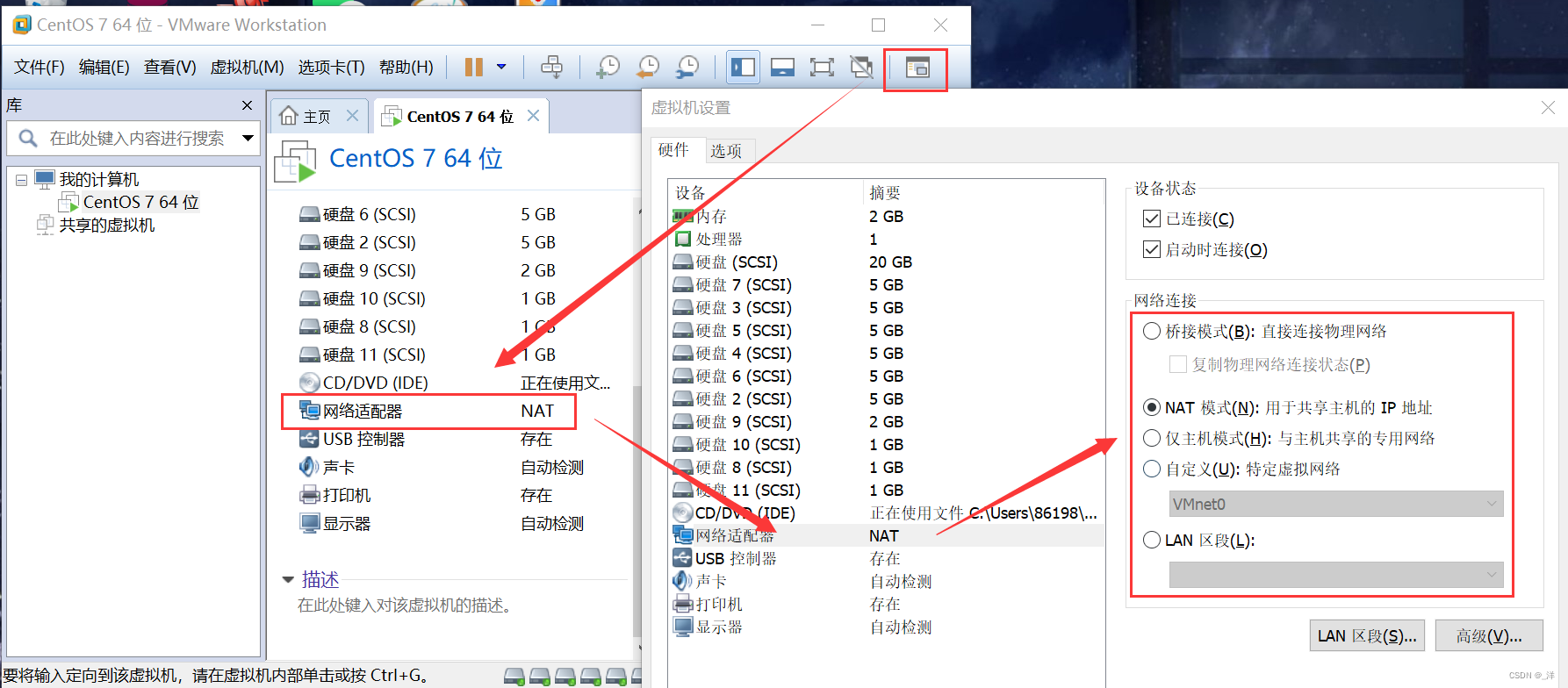Select 硬盘 10 (SCSI) in settings device list
Viewport: 1568px width, 688px height.
[886, 444]
